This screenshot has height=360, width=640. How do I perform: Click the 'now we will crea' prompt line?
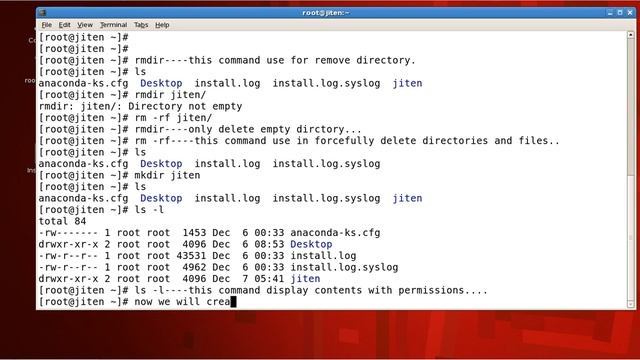point(138,302)
